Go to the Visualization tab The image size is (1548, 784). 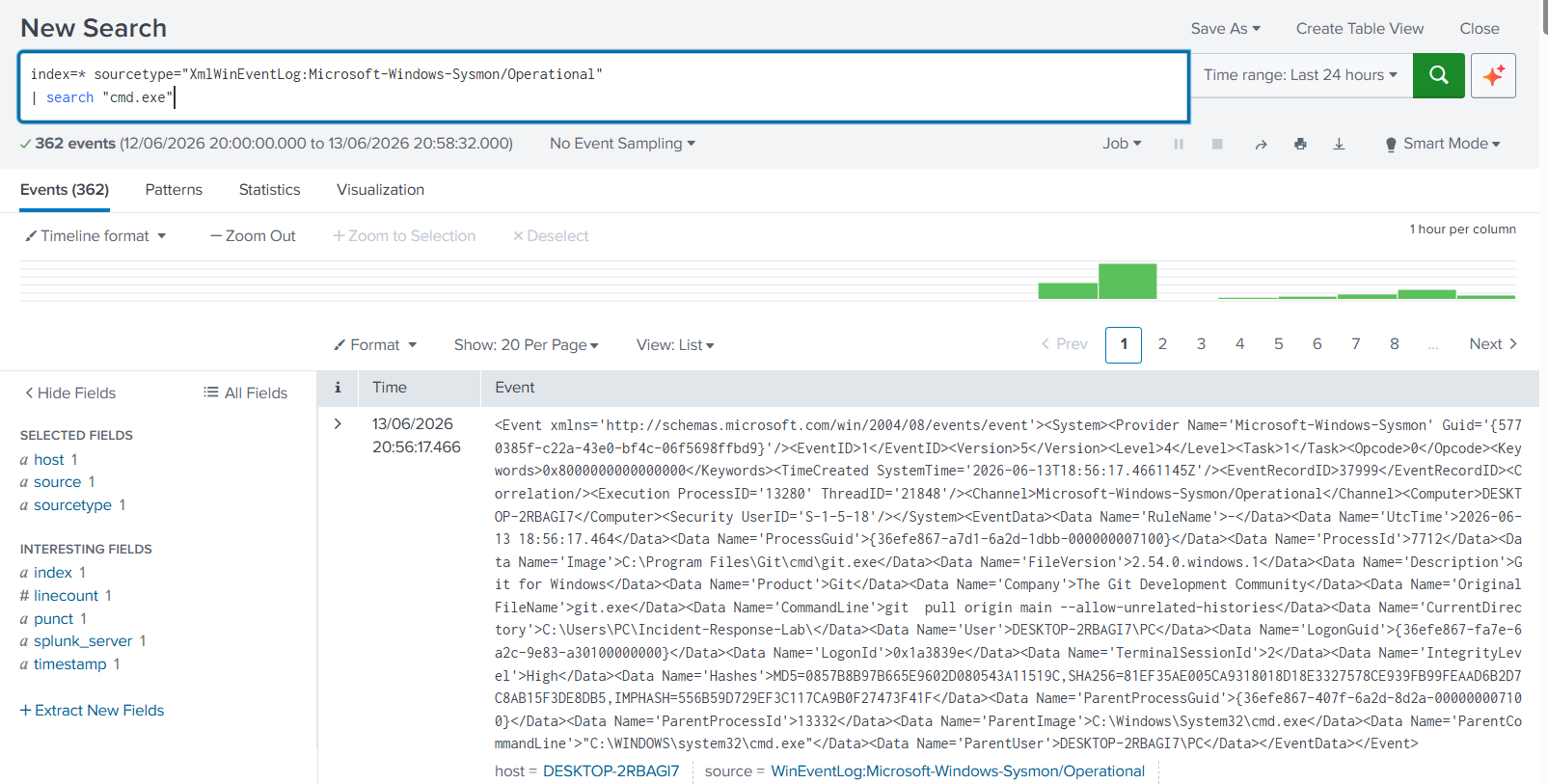380,190
